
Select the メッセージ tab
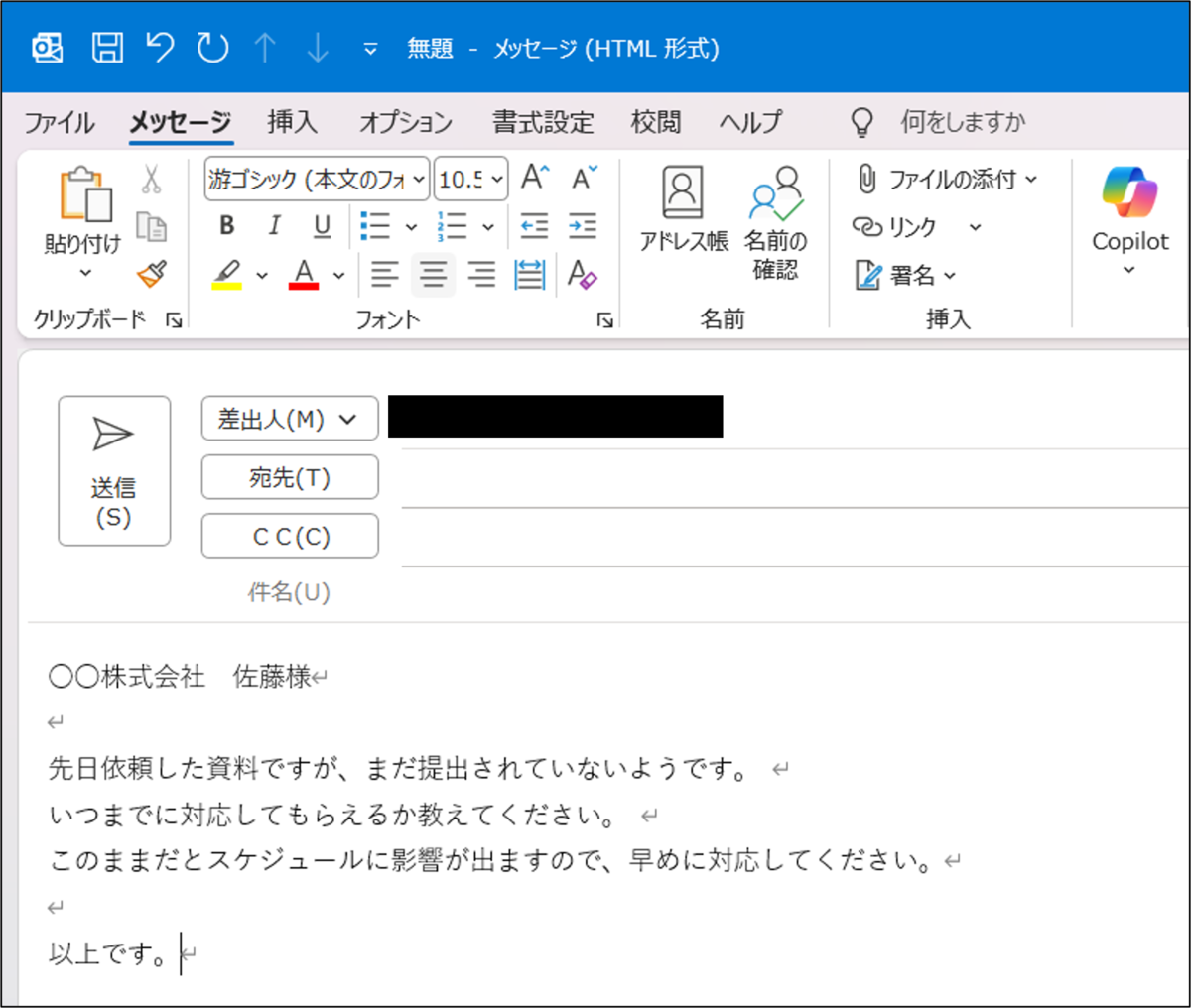click(180, 122)
